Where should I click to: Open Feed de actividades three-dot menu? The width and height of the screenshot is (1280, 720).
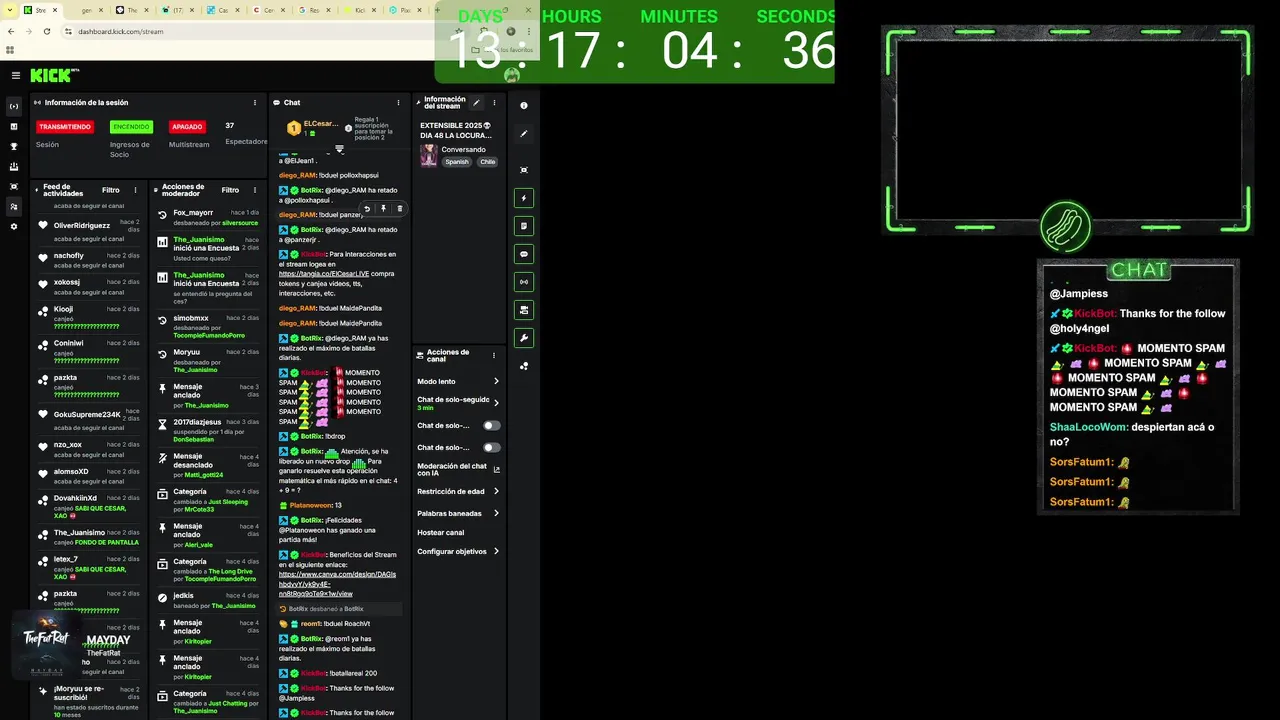(137, 190)
